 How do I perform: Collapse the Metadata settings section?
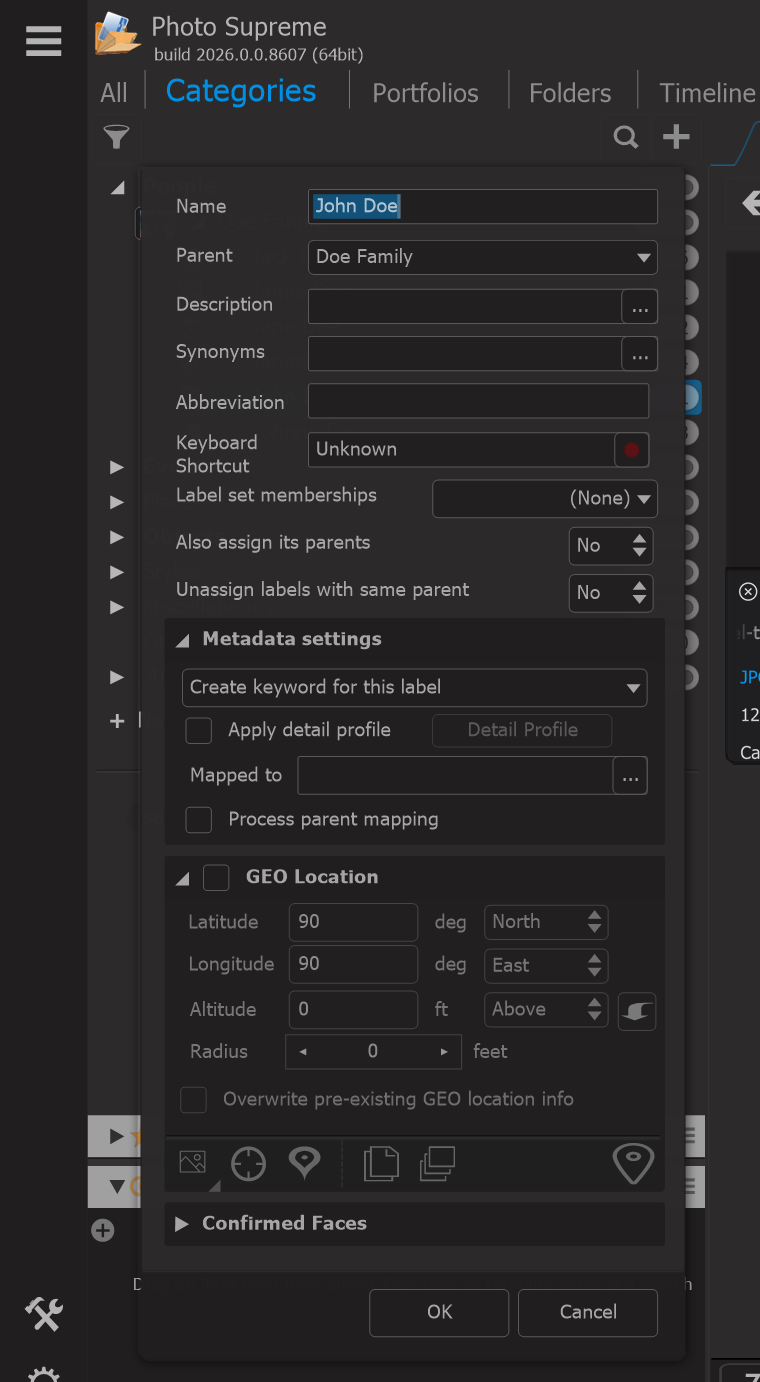pos(182,640)
